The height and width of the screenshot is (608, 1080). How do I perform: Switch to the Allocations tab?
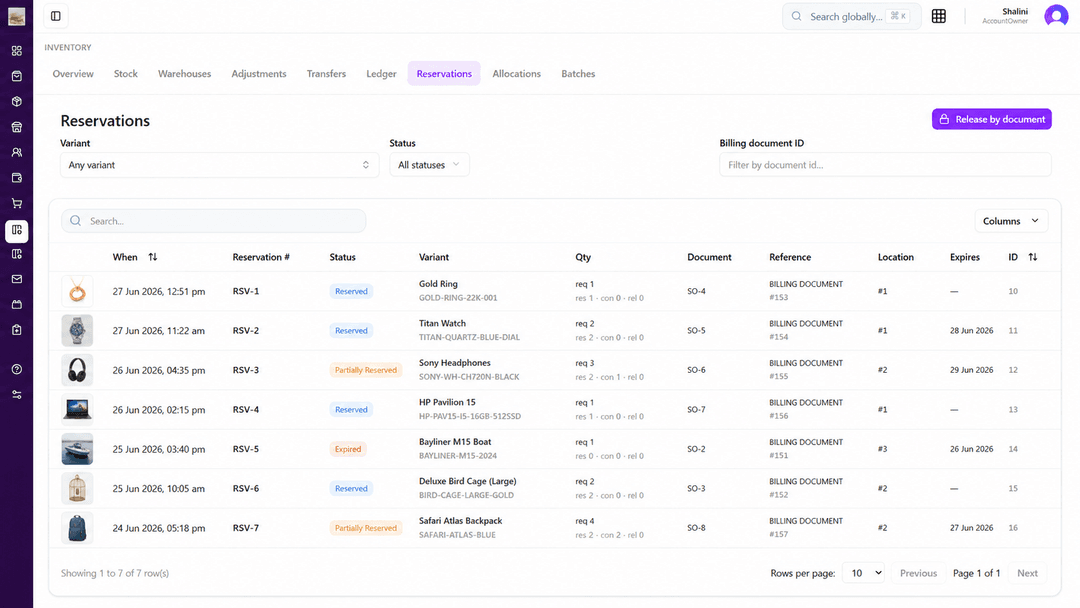[x=517, y=74]
